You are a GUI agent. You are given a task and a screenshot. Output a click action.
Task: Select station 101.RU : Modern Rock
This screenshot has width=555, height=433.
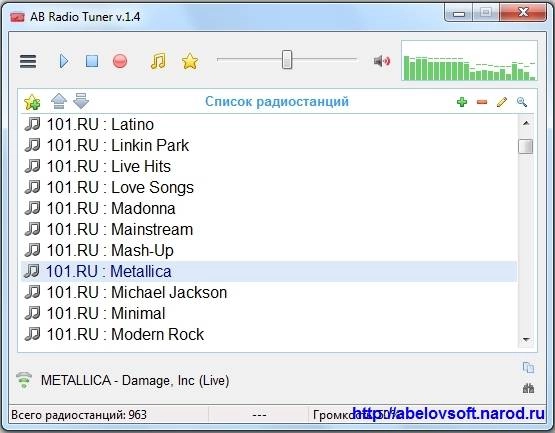point(269,334)
